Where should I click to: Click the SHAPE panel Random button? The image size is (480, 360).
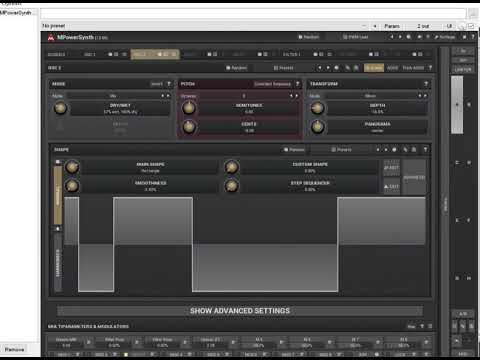click(x=294, y=150)
